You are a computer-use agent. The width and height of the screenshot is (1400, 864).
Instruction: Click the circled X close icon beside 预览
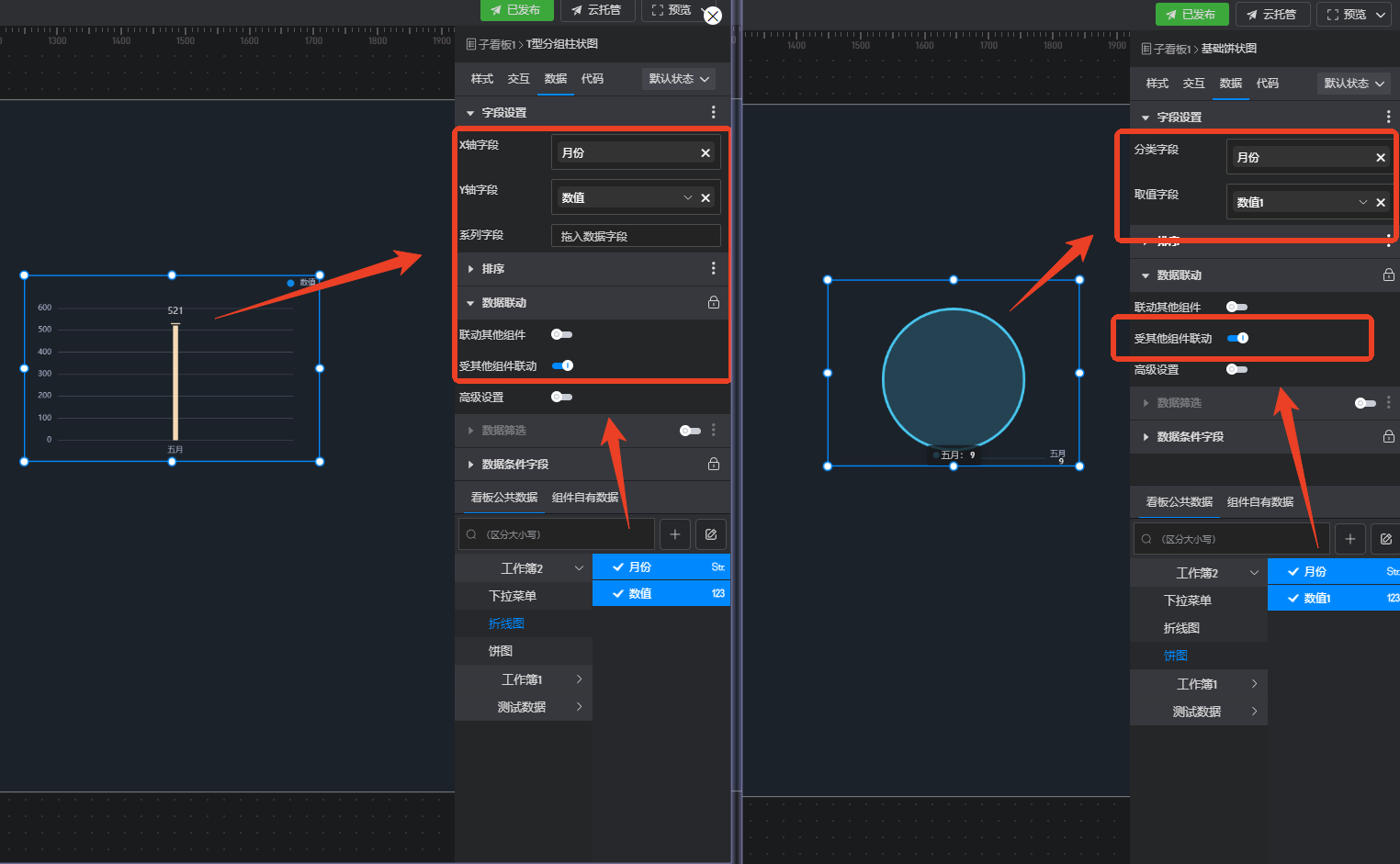click(713, 16)
